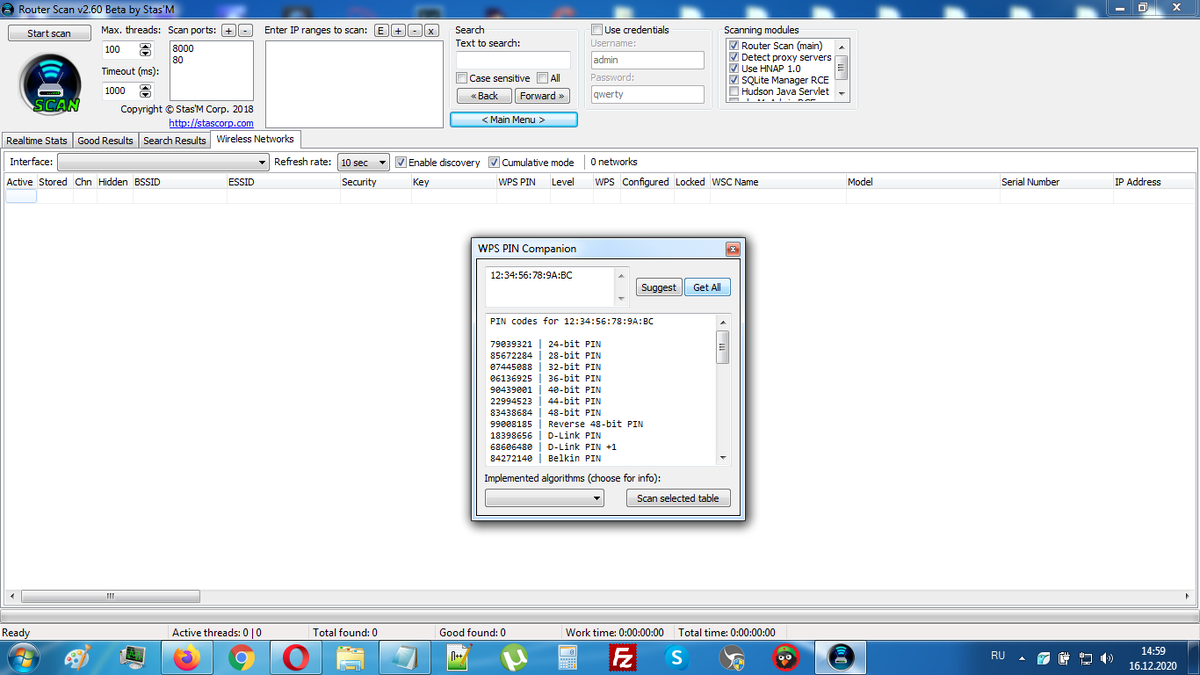Image resolution: width=1200 pixels, height=675 pixels.
Task: Open the Windows Start menu
Action: (23, 657)
